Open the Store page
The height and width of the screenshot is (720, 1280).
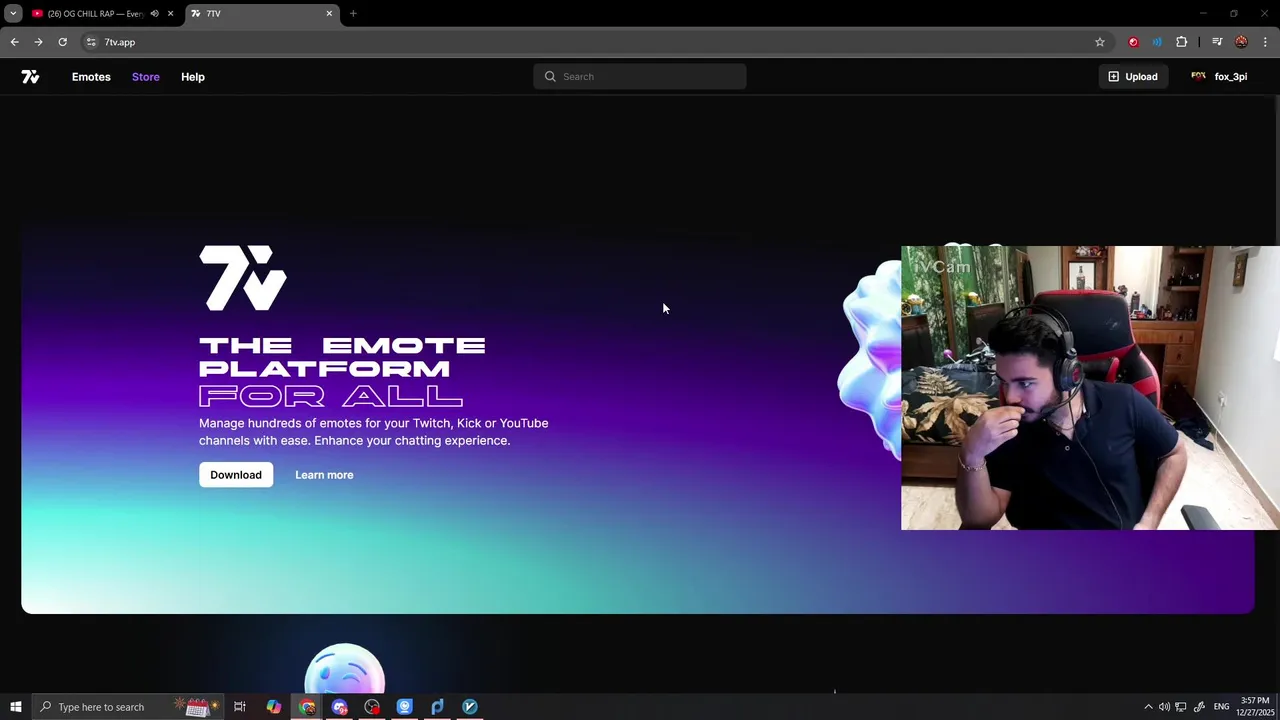tap(146, 77)
